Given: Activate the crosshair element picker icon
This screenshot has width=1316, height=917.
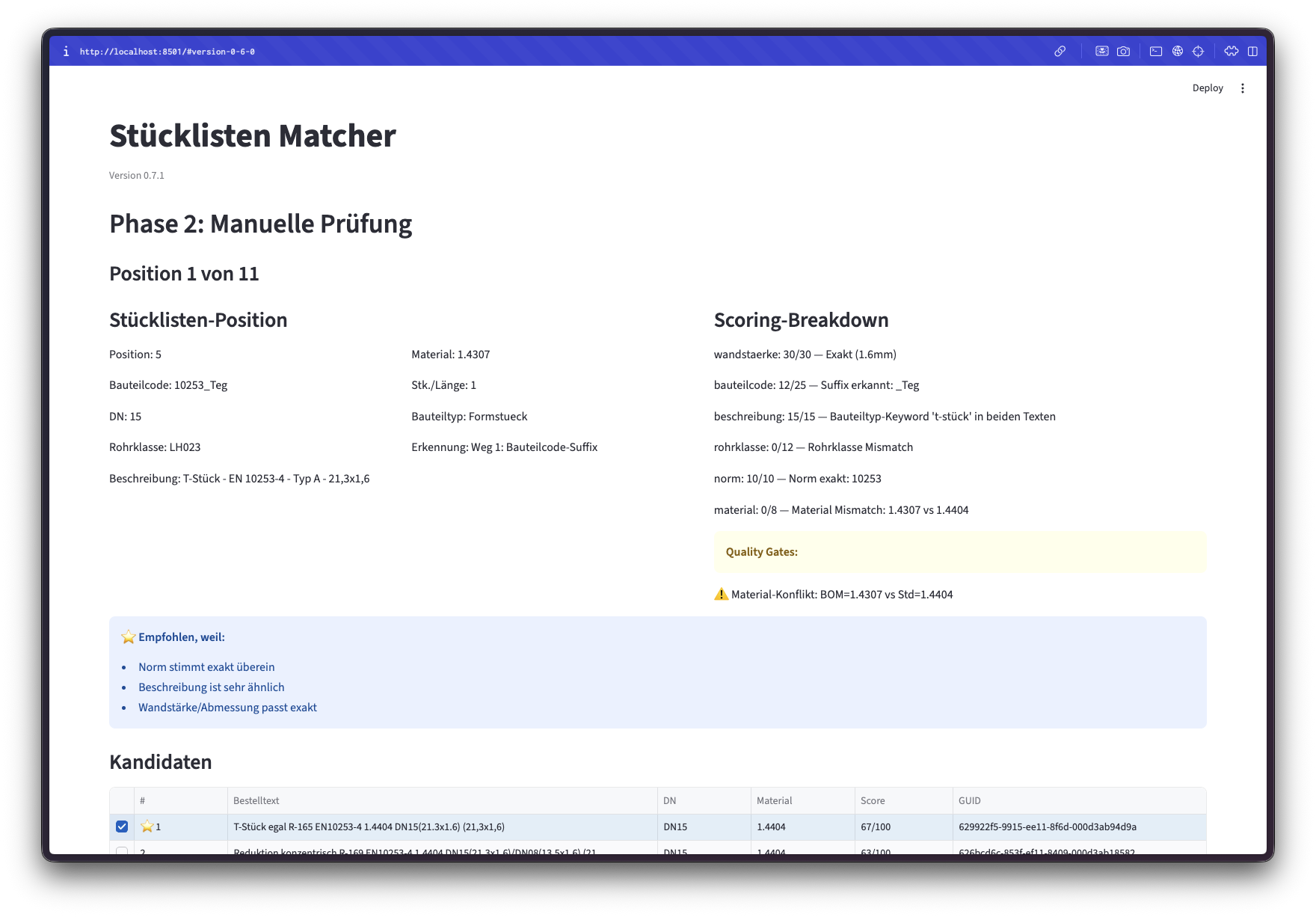Looking at the screenshot, I should click(1199, 52).
